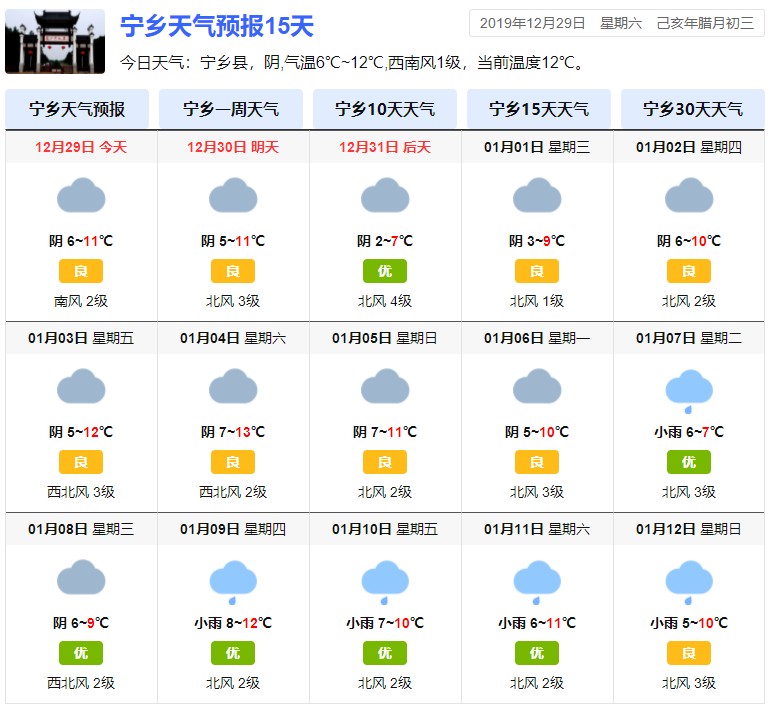Click the light rain icon for 01月07日
This screenshot has width=771, height=704.
(x=689, y=391)
